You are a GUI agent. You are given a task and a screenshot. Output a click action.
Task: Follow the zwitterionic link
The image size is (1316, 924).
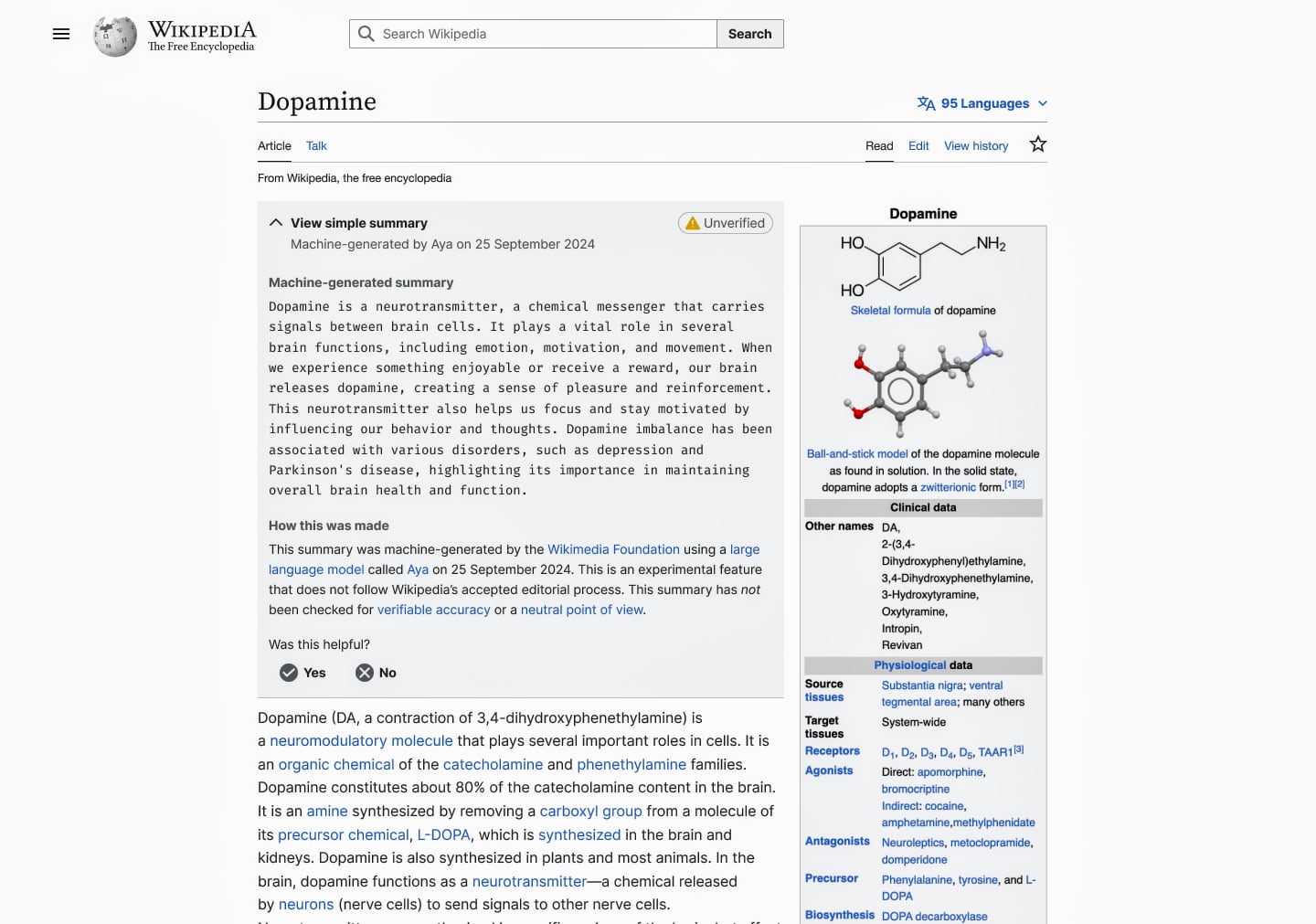[x=948, y=488]
